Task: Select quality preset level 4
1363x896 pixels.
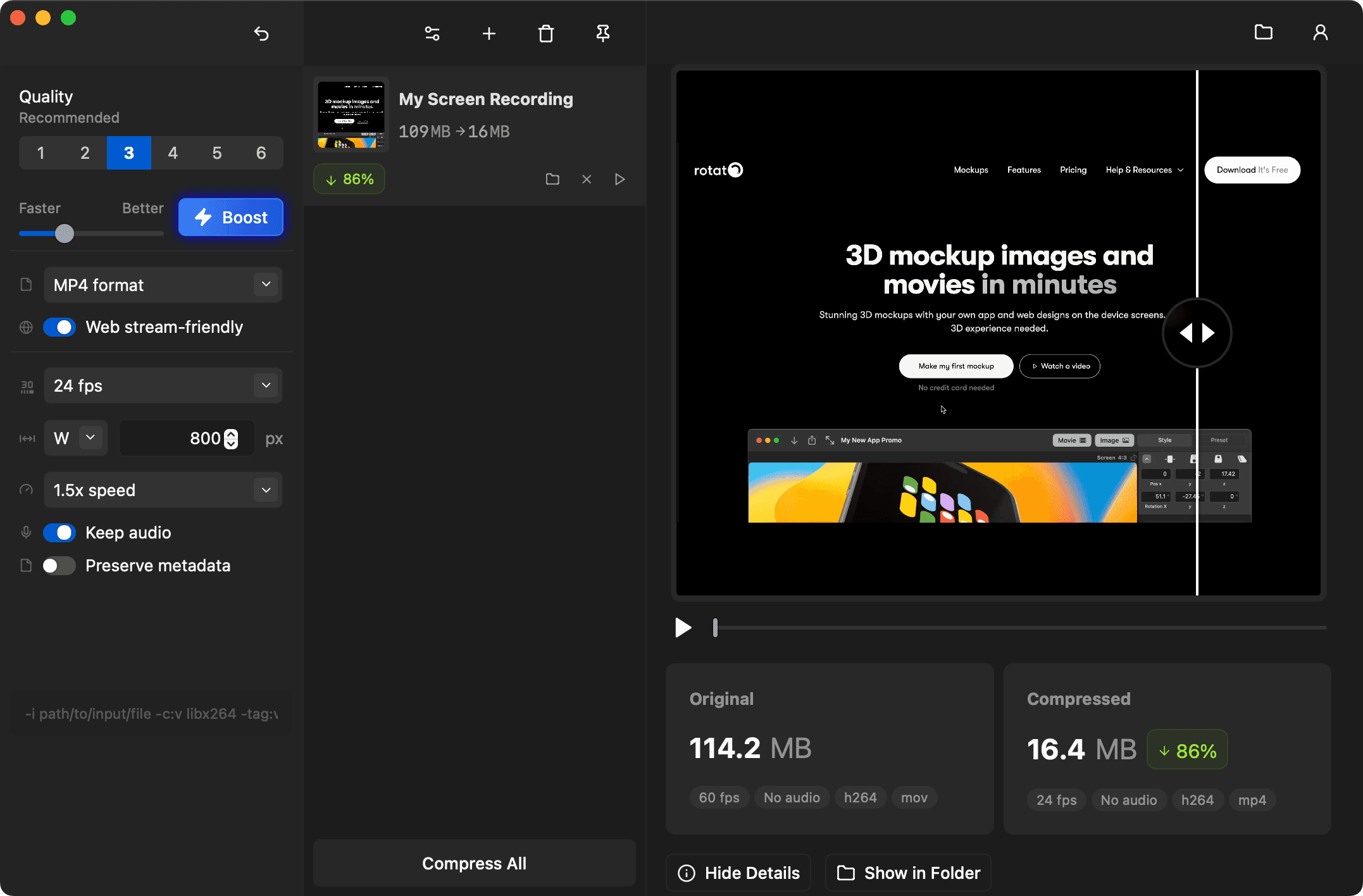Action: coord(172,152)
